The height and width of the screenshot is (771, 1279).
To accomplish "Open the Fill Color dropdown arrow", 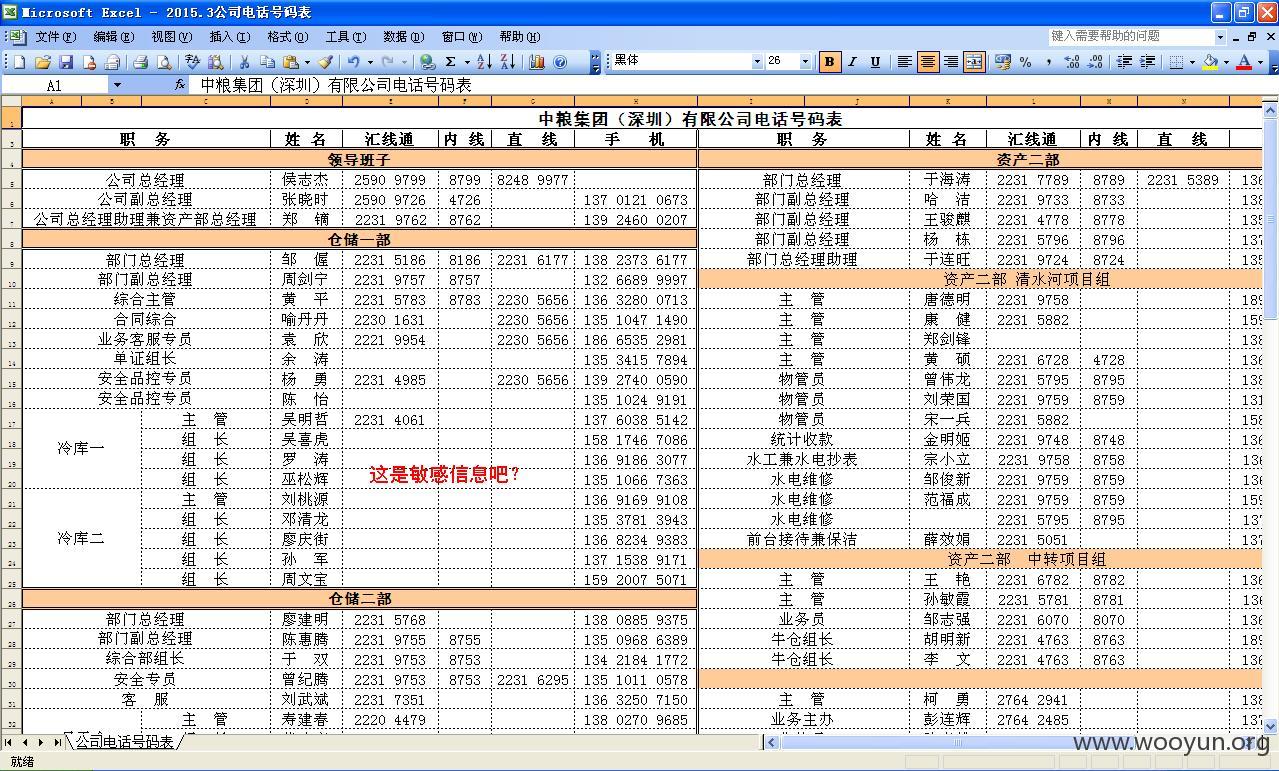I will pos(1226,62).
